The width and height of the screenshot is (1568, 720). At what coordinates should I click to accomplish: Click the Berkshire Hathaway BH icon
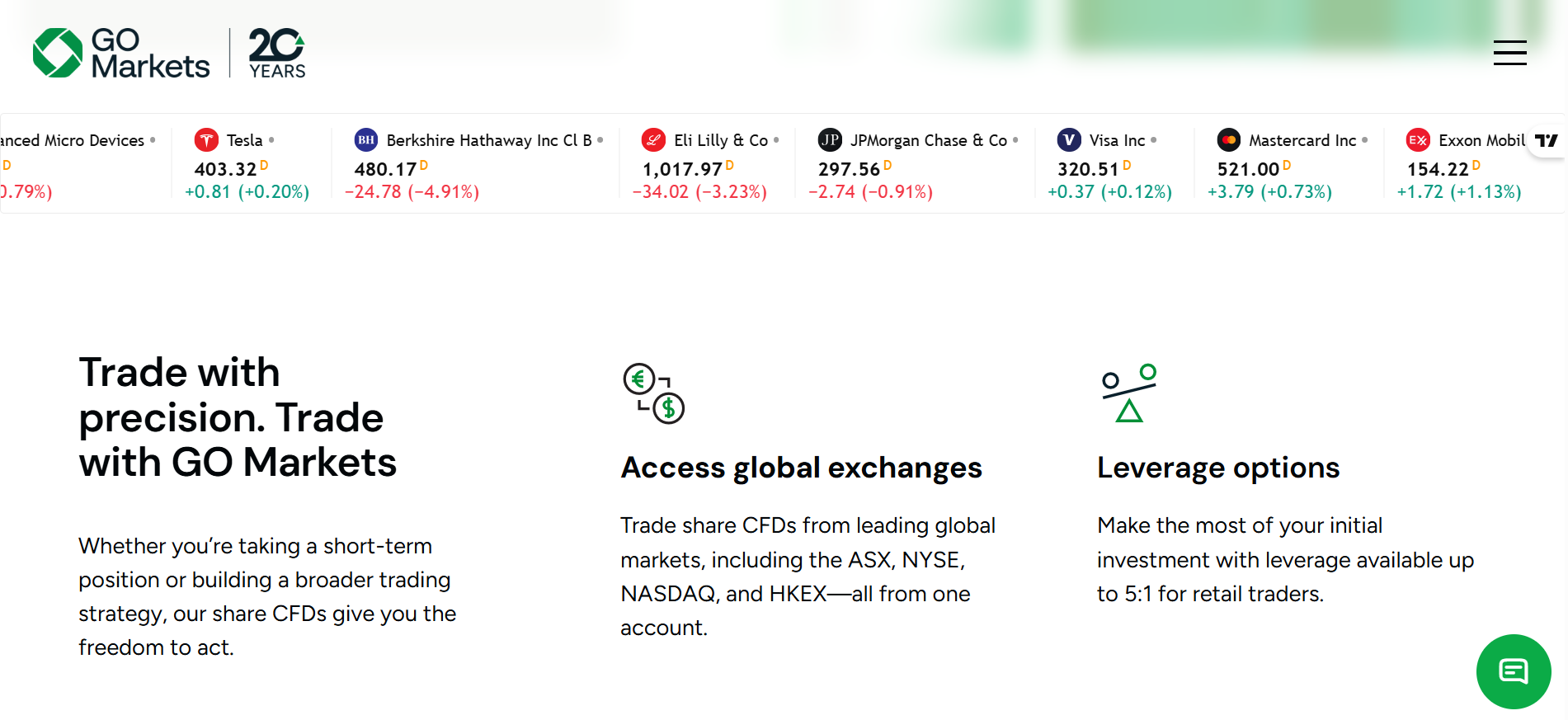[366, 140]
